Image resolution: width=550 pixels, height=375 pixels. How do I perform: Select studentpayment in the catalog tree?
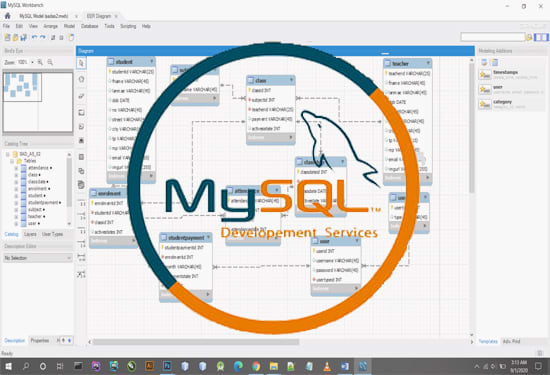[x=43, y=203]
